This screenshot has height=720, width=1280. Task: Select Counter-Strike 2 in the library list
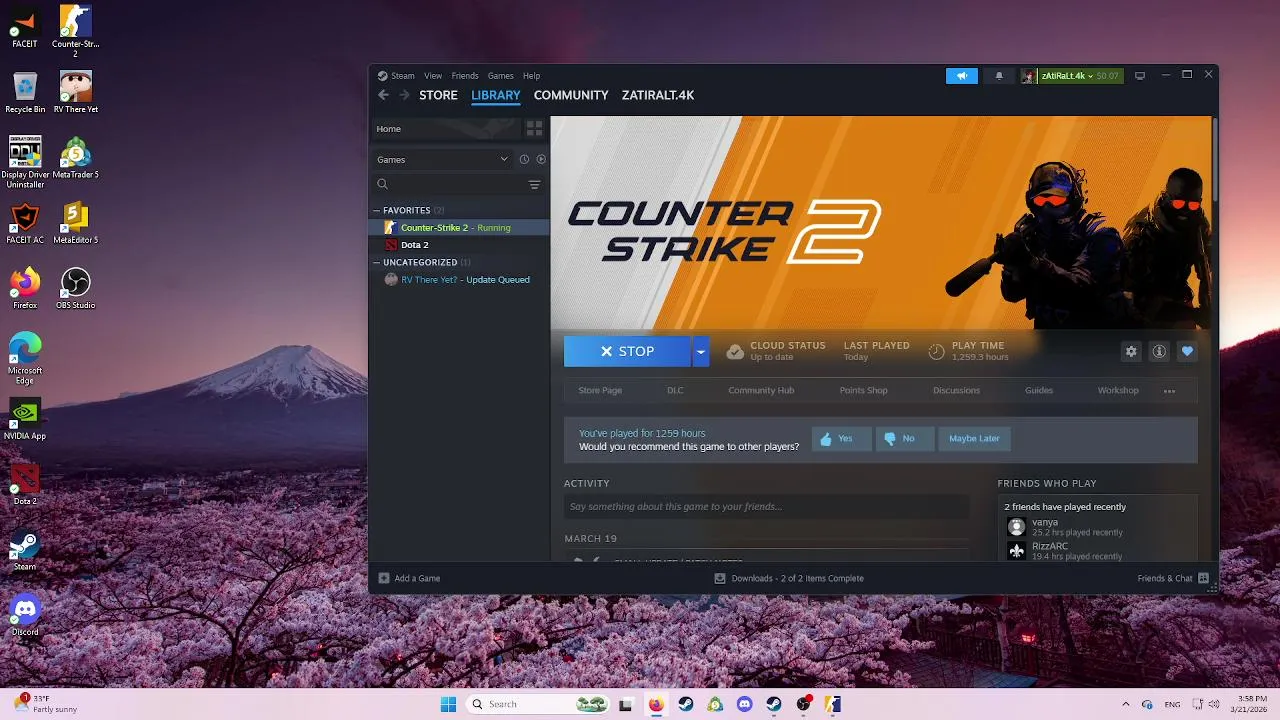pos(459,228)
